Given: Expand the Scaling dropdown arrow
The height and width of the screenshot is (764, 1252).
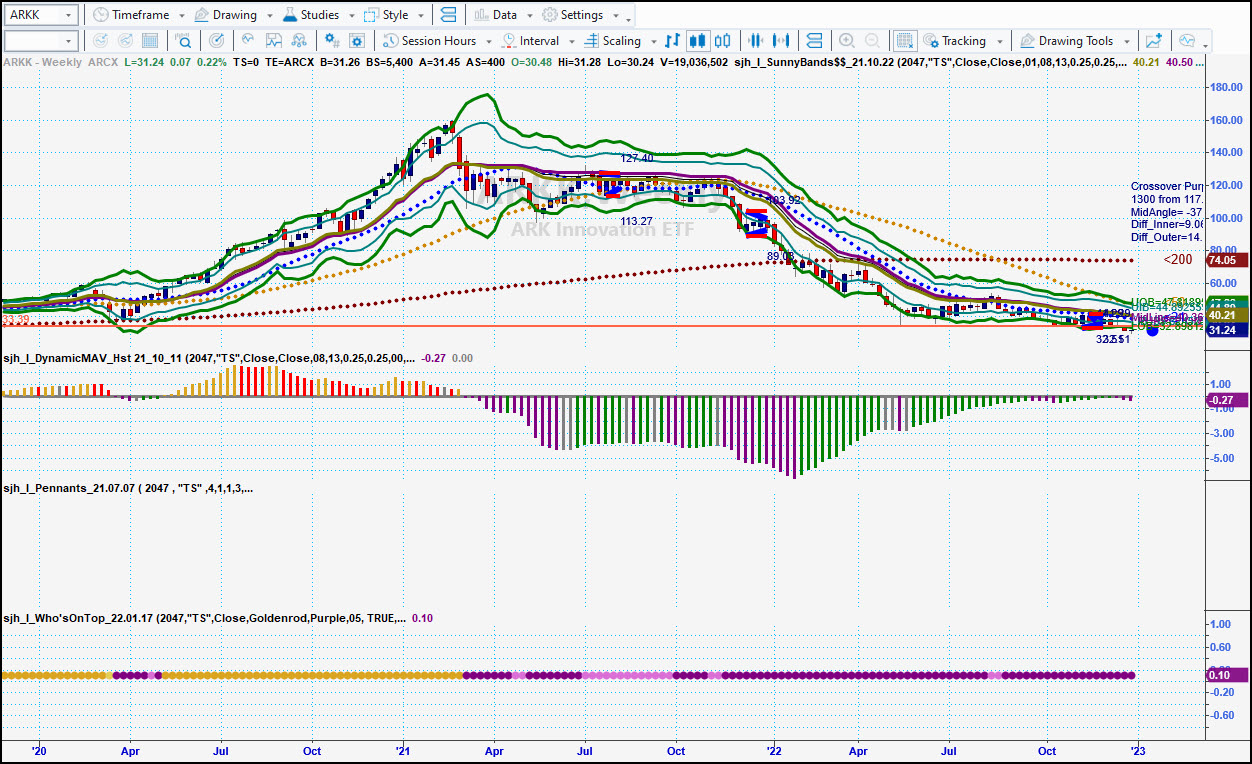Looking at the screenshot, I should coord(654,42).
